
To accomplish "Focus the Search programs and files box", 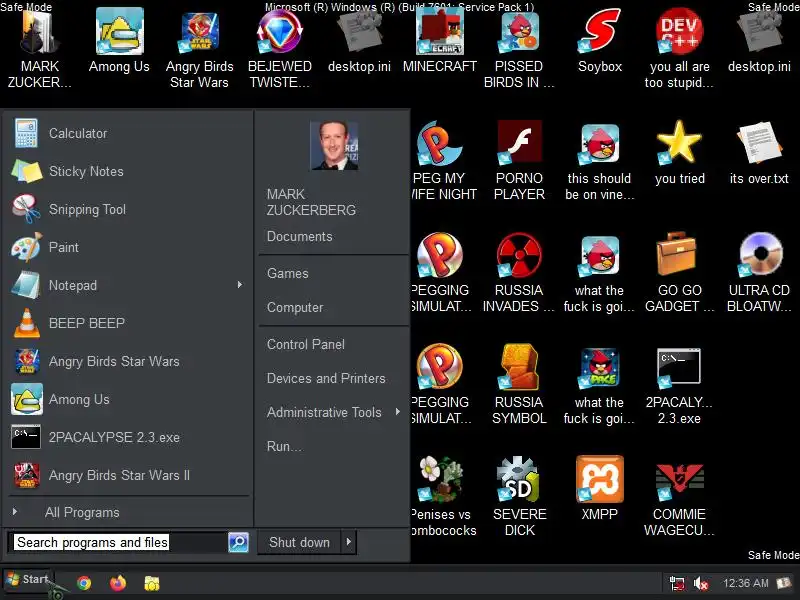I will click(x=117, y=542).
